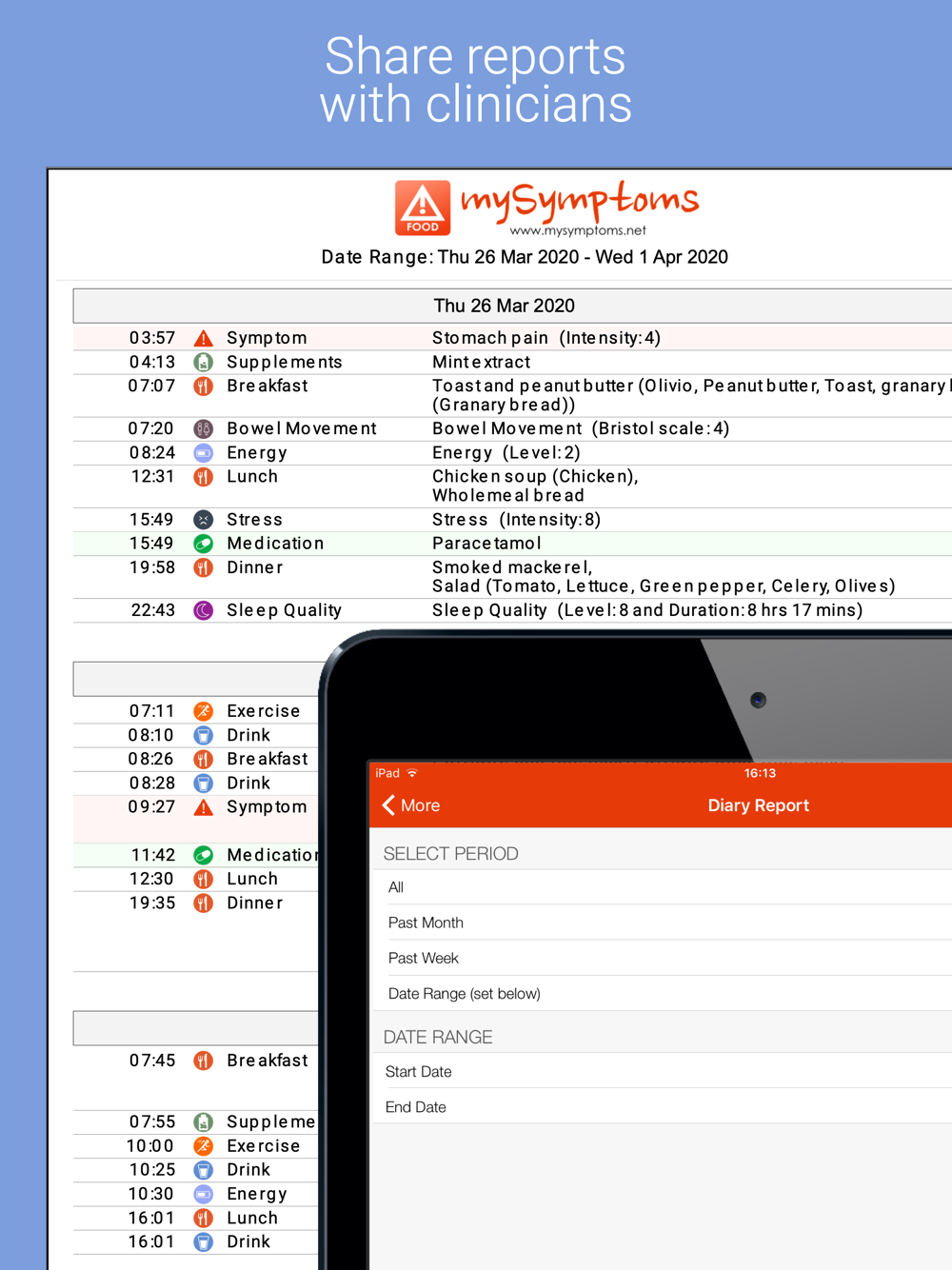The width and height of the screenshot is (952, 1270).
Task: Select the Mint extract entry text
Action: [x=482, y=362]
